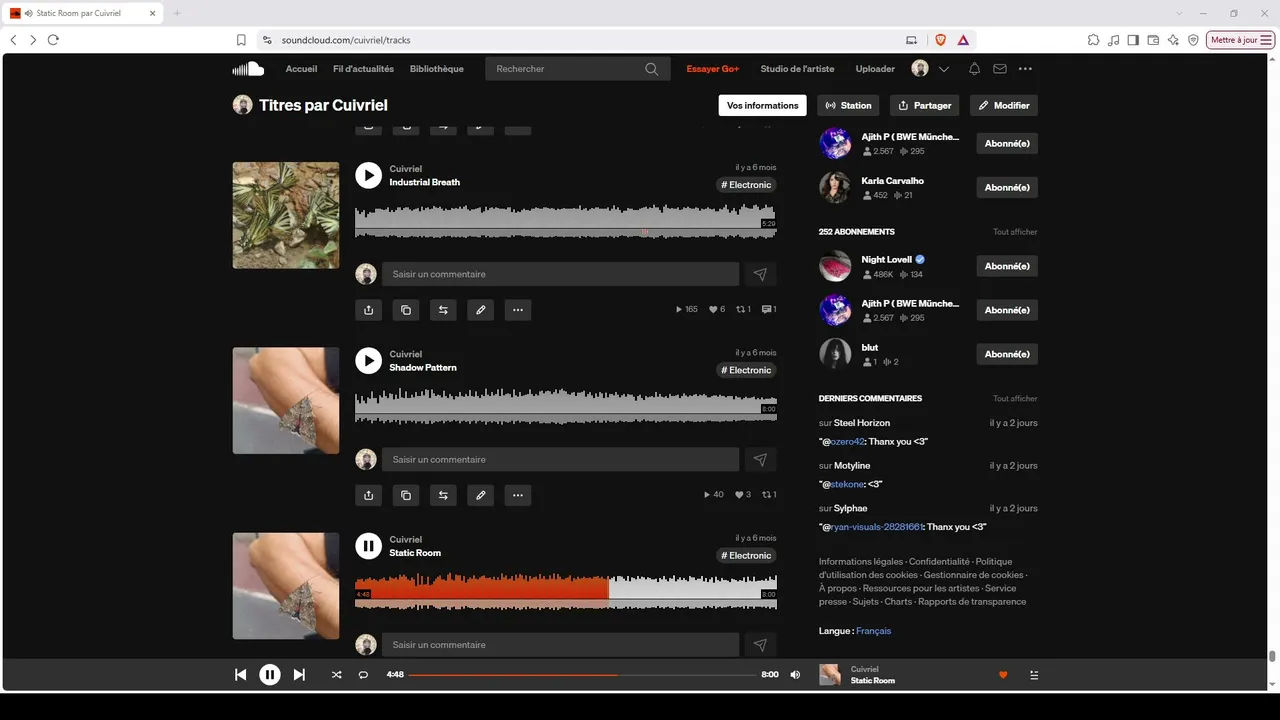Click the Industrial Breath waveform

pyautogui.click(x=566, y=221)
